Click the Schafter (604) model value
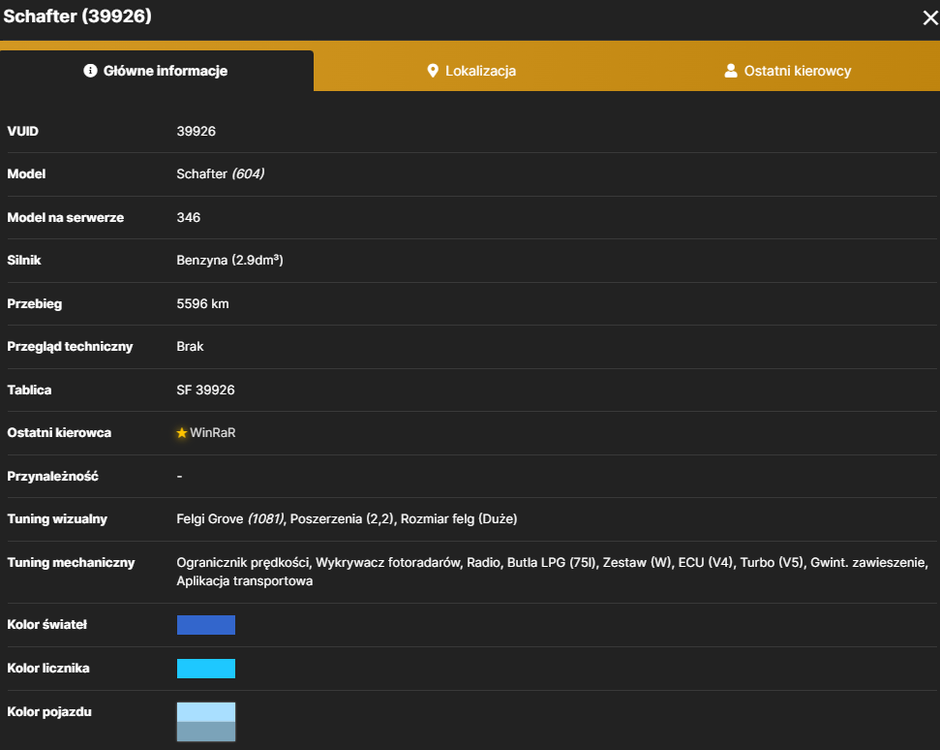Viewport: 940px width, 750px height. pyautogui.click(x=220, y=174)
